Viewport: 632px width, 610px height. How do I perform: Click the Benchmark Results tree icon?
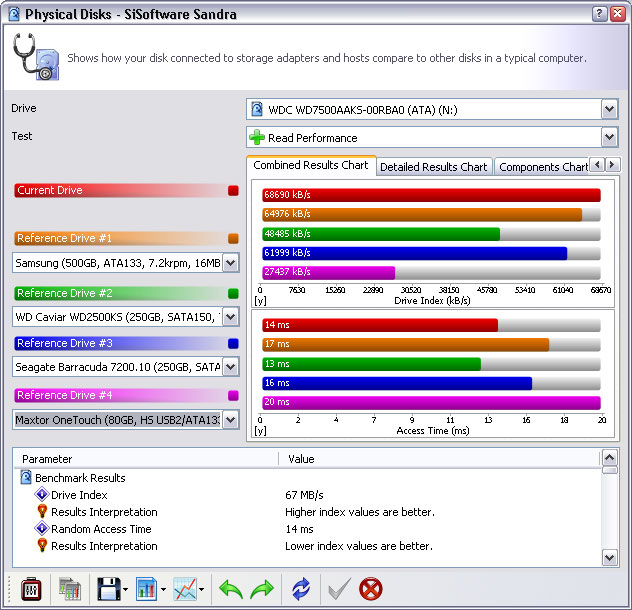coord(26,477)
